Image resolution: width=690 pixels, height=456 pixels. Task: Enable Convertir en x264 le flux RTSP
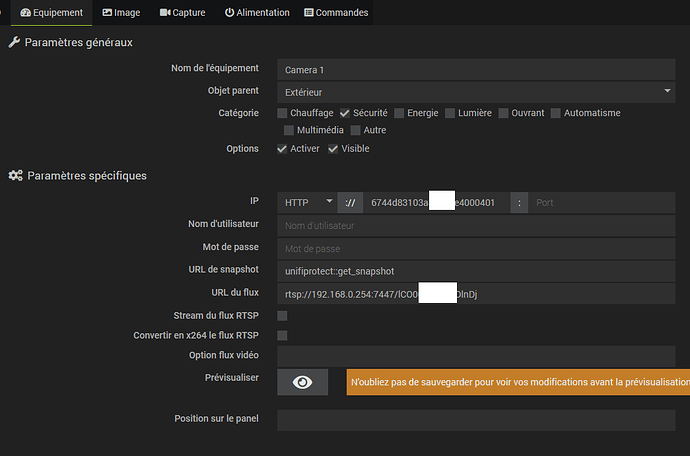coord(282,335)
